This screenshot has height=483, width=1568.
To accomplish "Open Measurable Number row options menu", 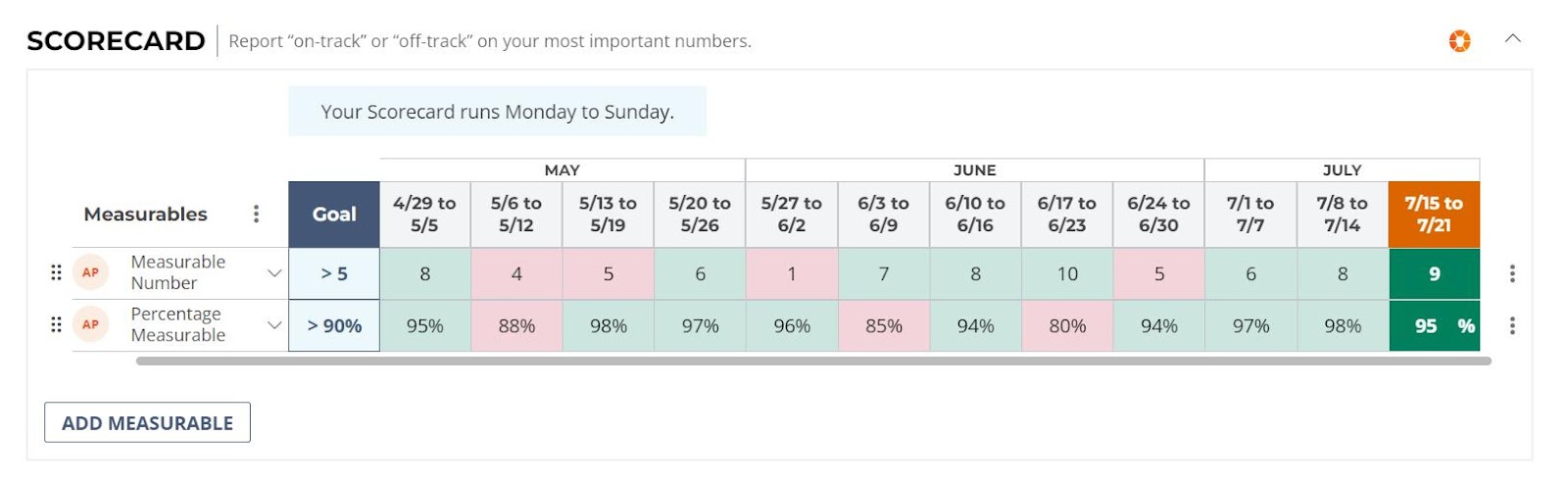I will coord(1512,273).
